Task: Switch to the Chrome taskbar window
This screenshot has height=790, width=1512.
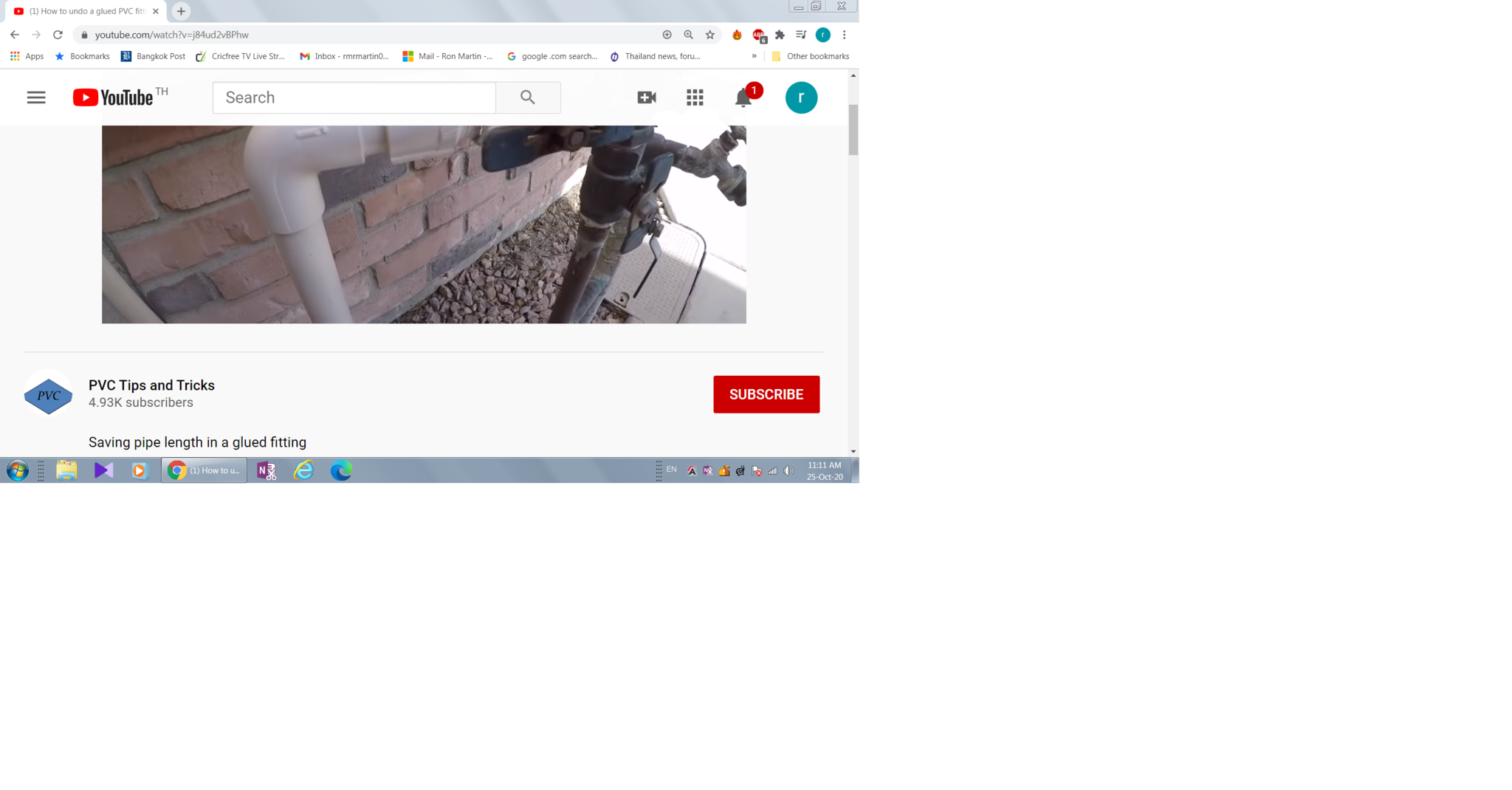Action: coord(205,470)
